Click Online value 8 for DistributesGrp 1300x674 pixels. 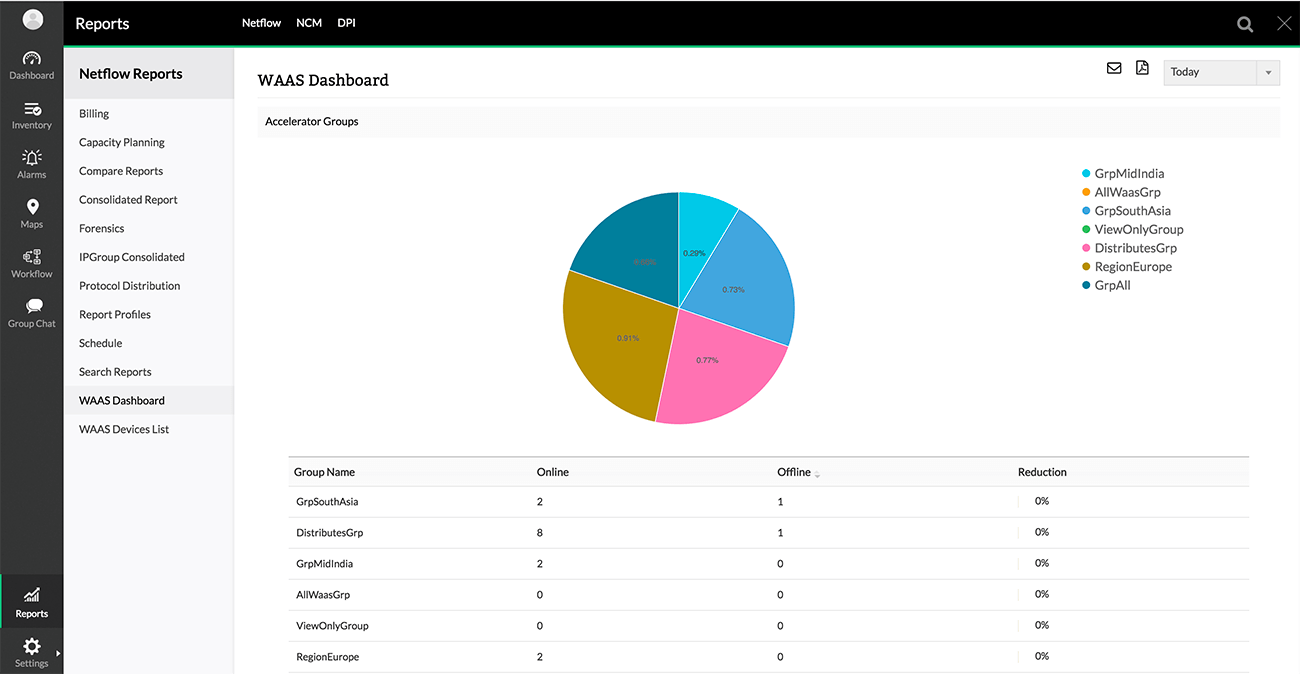click(540, 533)
